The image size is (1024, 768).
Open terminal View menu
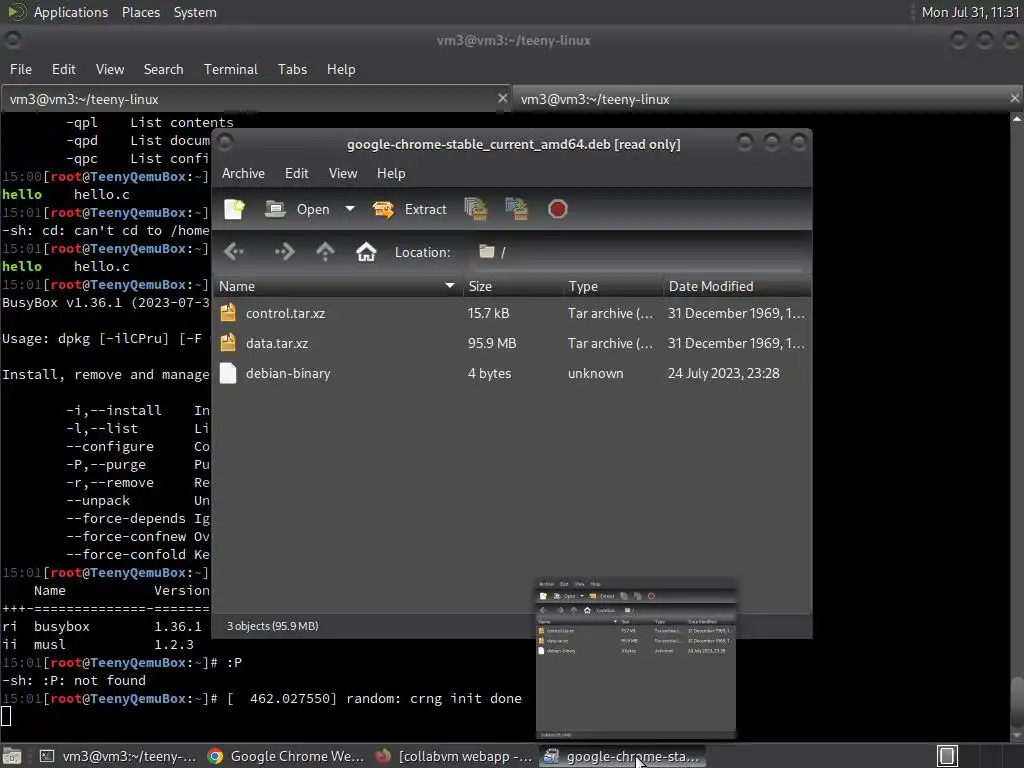(x=110, y=69)
